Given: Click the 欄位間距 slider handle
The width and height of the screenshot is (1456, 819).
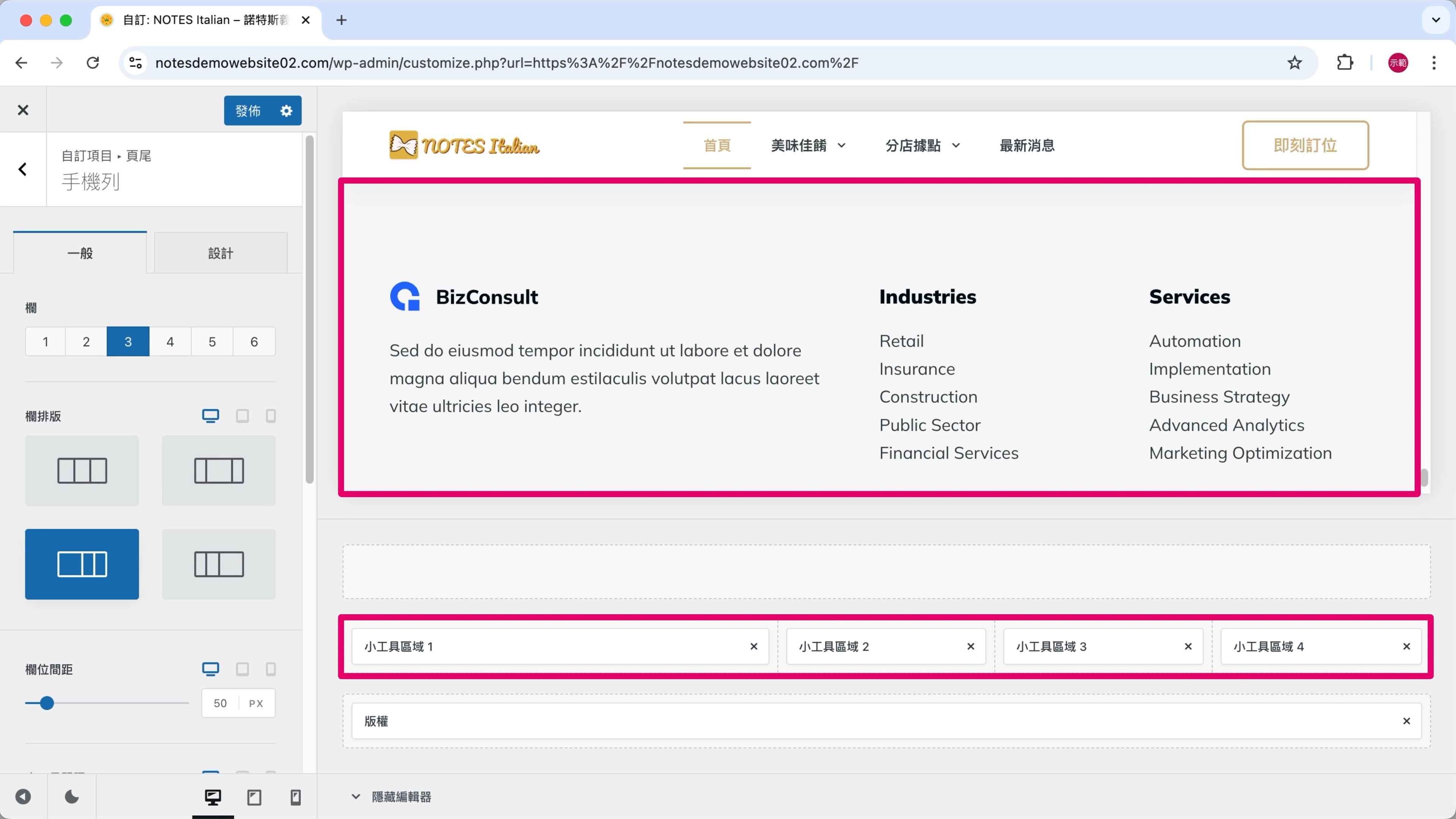Looking at the screenshot, I should click(47, 703).
